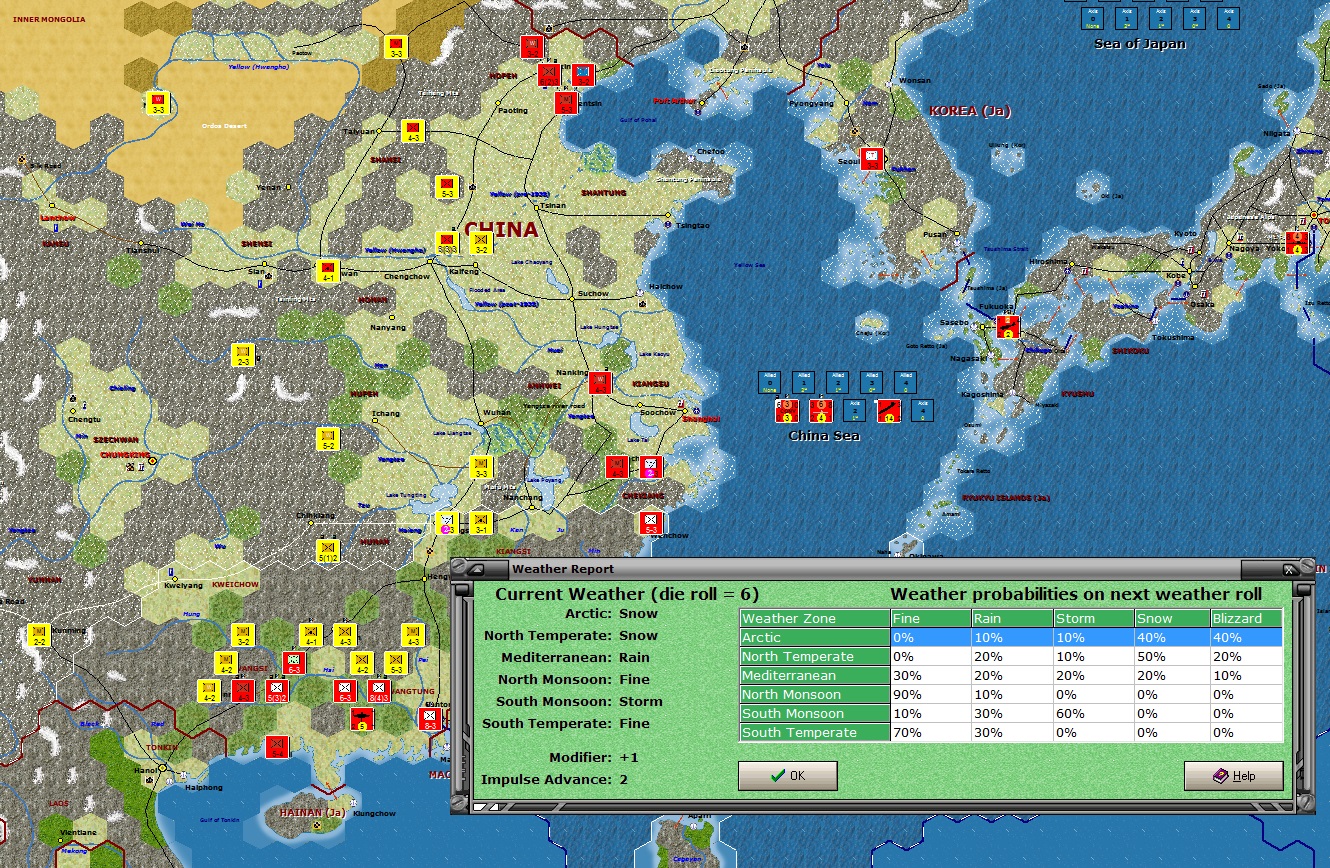Screen dimensions: 1330x868
Task: Select the yellow 3-2 unit near Kaifeng
Action: tap(481, 243)
